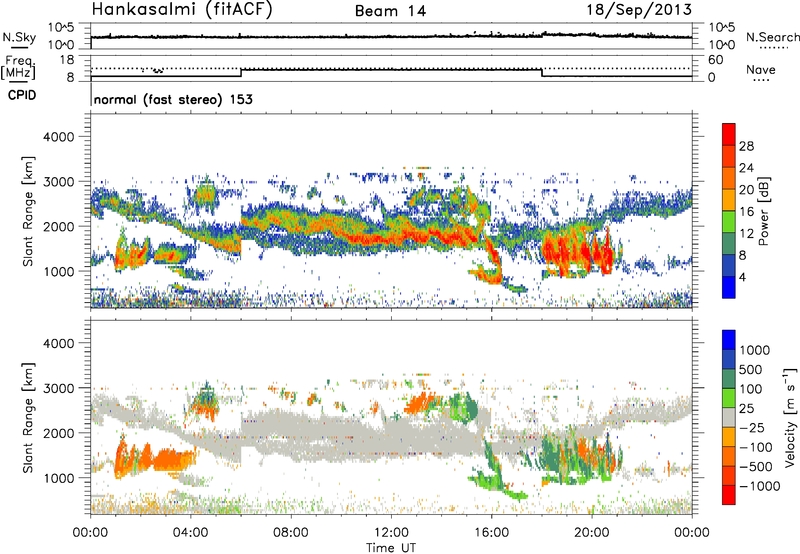Select the '16:00' time tick label
This screenshot has width=800, height=554.
492,533
